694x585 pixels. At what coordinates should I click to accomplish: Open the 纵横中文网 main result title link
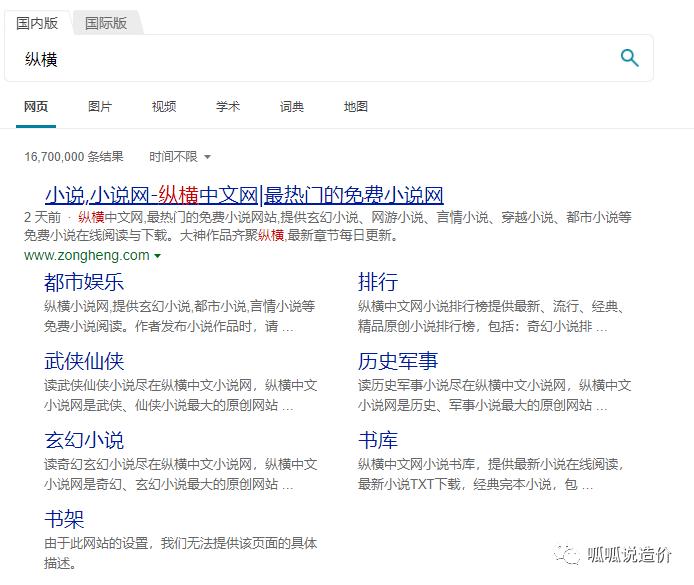click(244, 195)
